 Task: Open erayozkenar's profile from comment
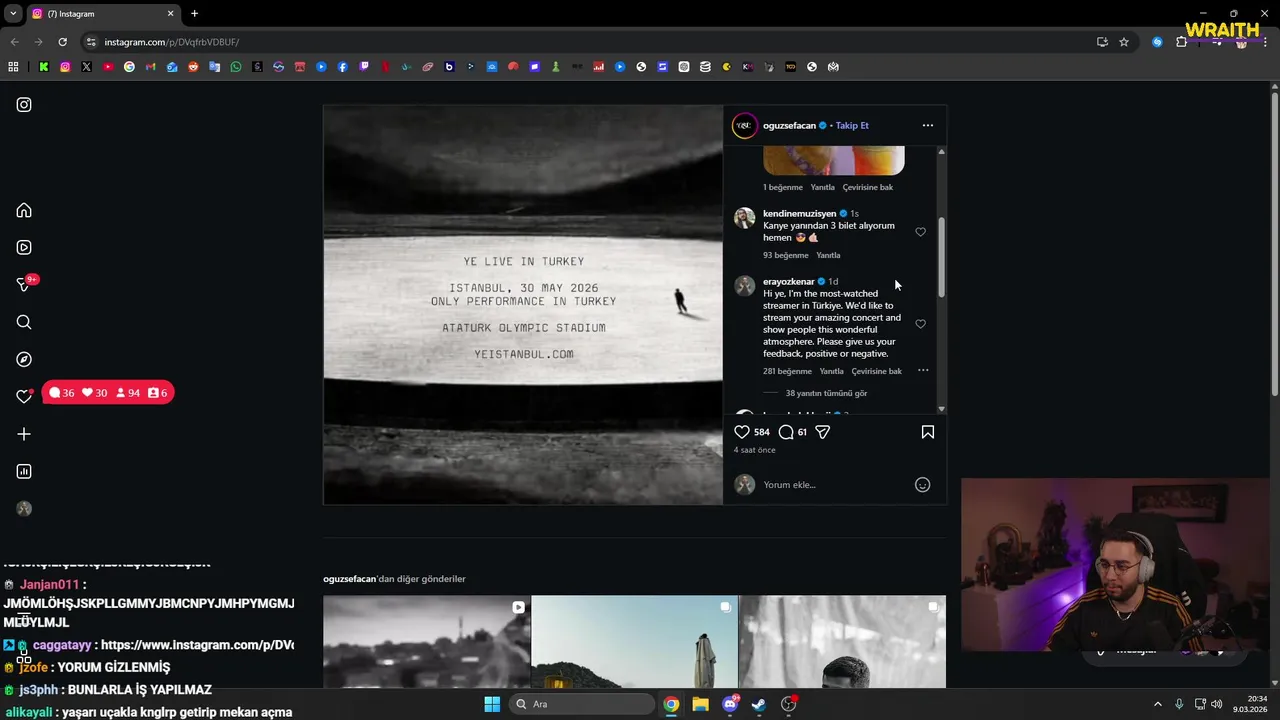[x=789, y=281]
